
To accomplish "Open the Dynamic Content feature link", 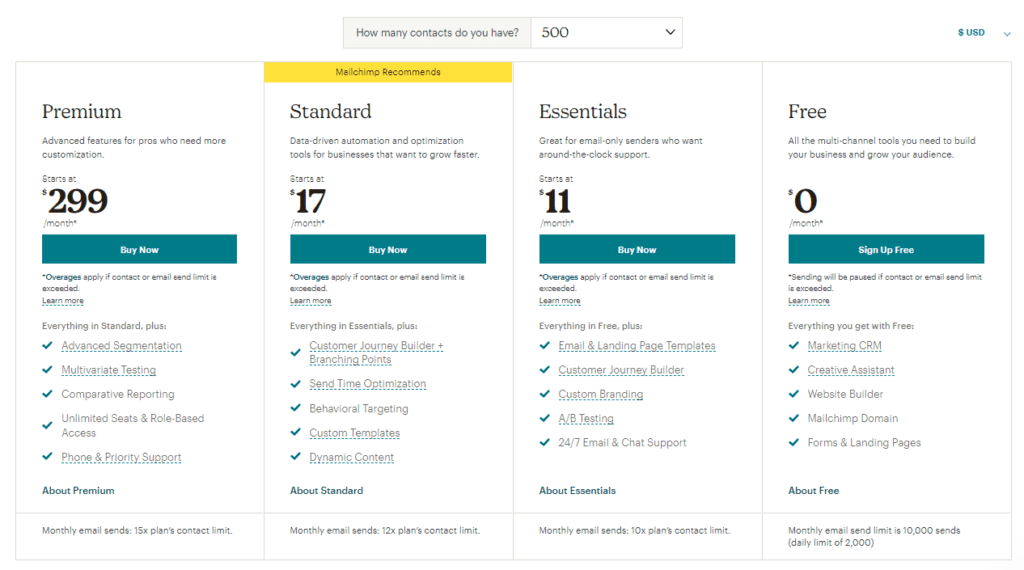I will (x=351, y=457).
